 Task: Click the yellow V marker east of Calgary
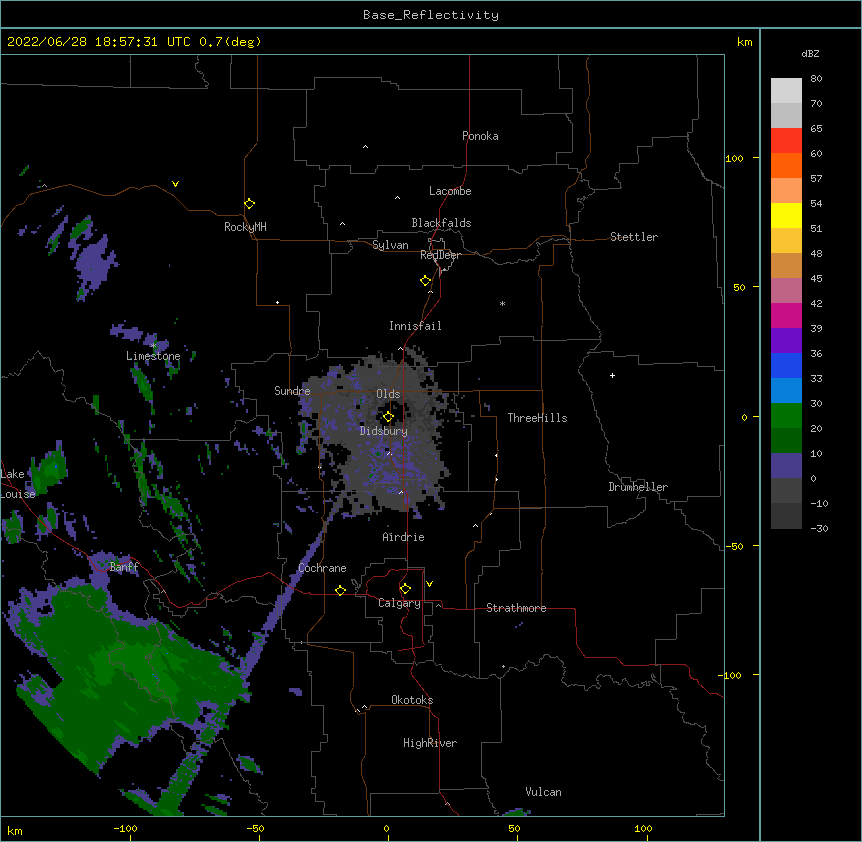point(429,584)
